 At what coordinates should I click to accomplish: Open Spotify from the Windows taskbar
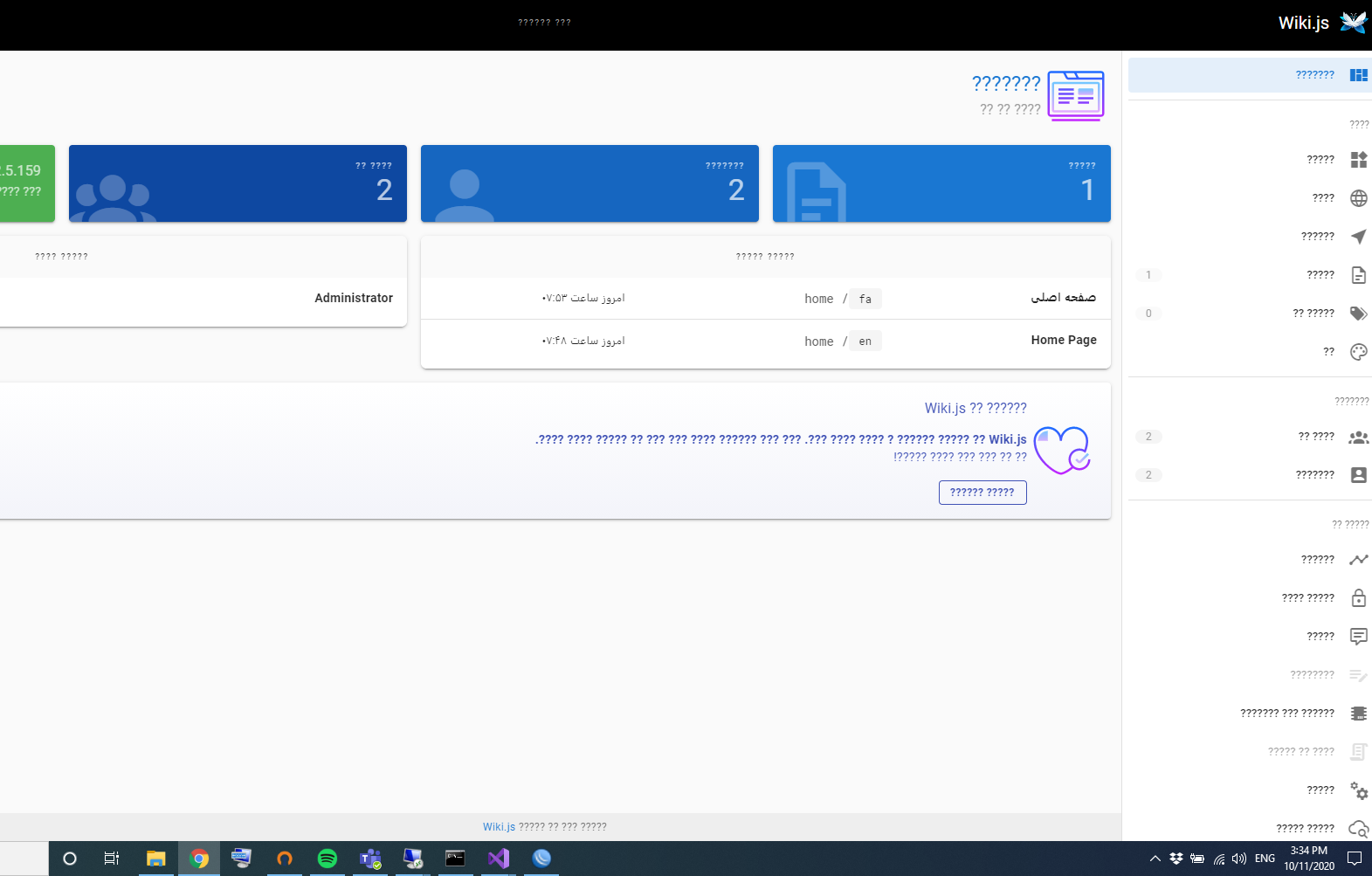327,859
